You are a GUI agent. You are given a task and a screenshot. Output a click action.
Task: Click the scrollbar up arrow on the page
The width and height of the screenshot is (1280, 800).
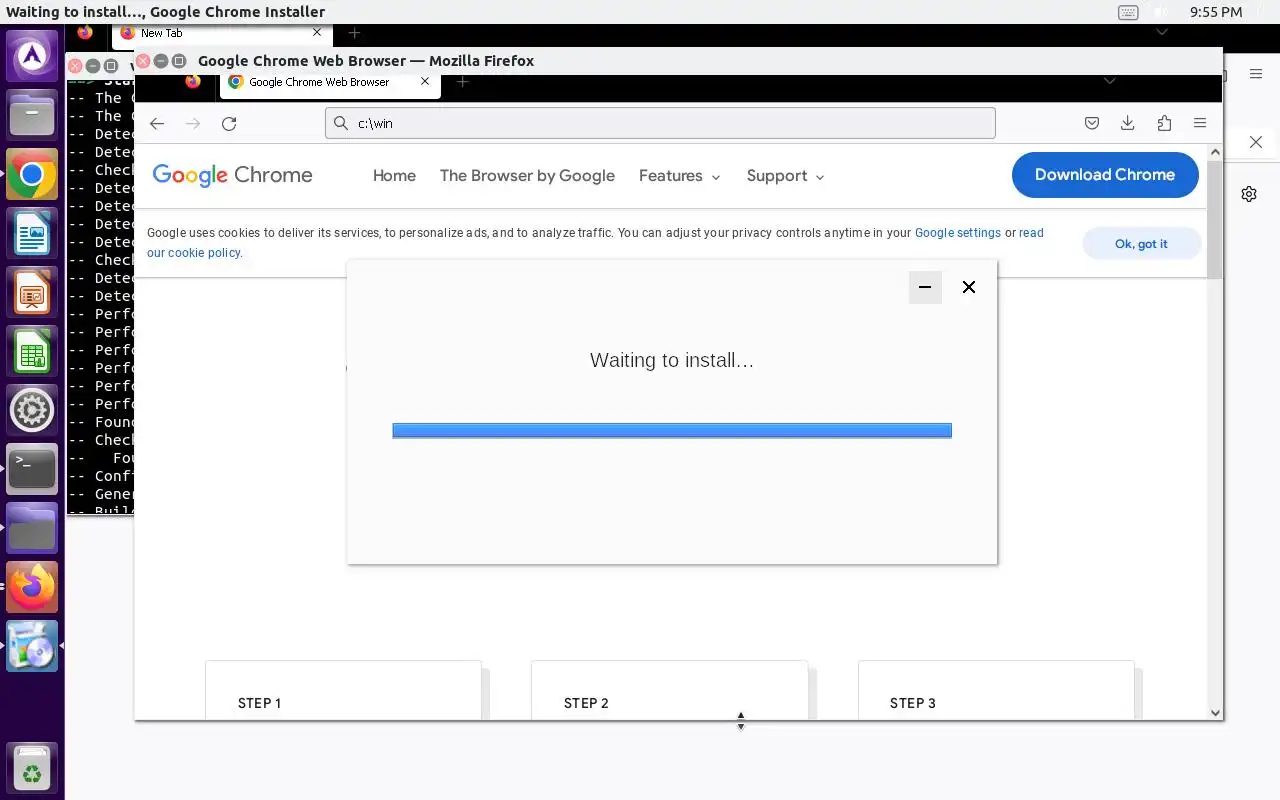(x=1215, y=152)
